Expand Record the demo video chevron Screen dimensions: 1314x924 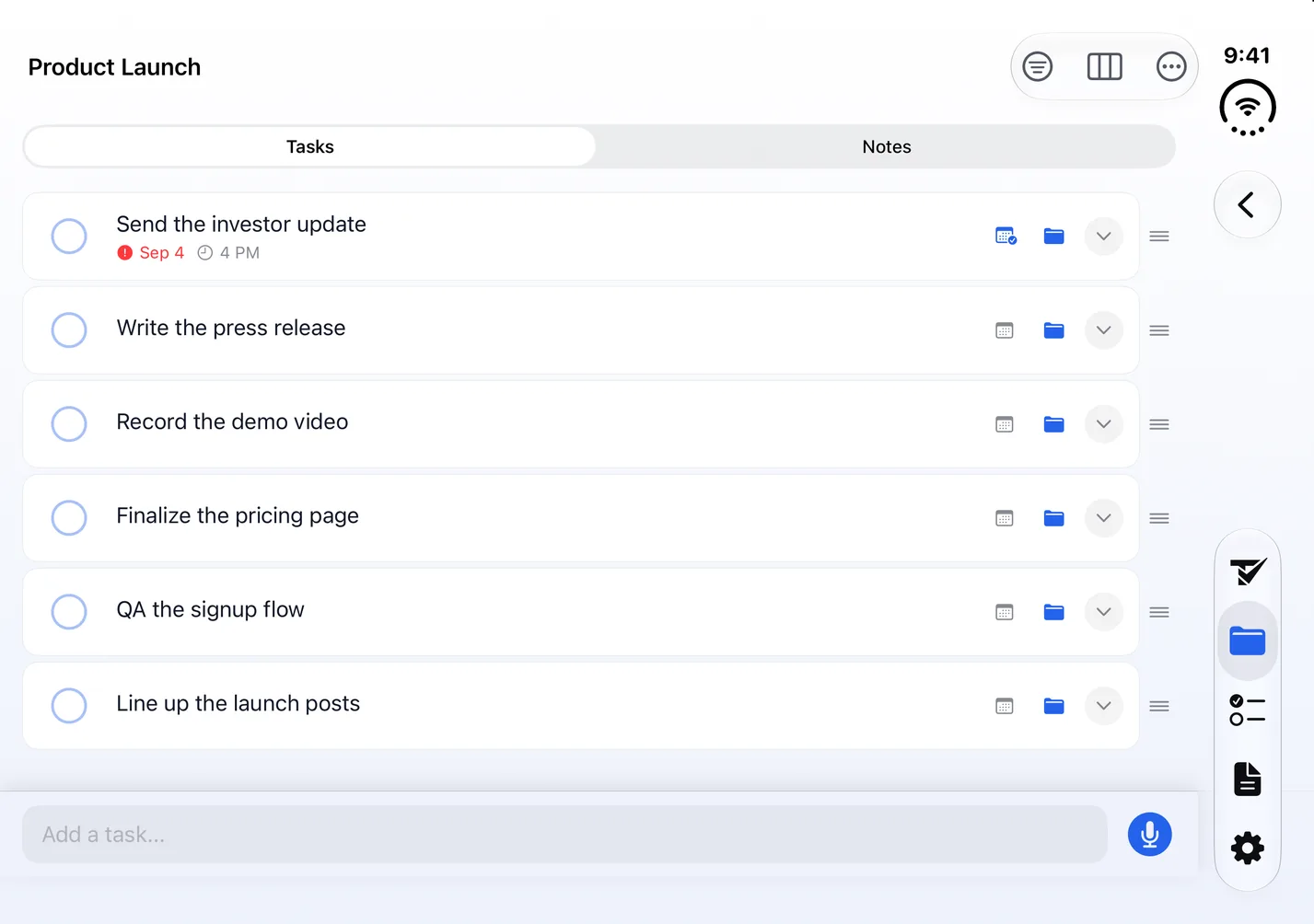tap(1104, 424)
